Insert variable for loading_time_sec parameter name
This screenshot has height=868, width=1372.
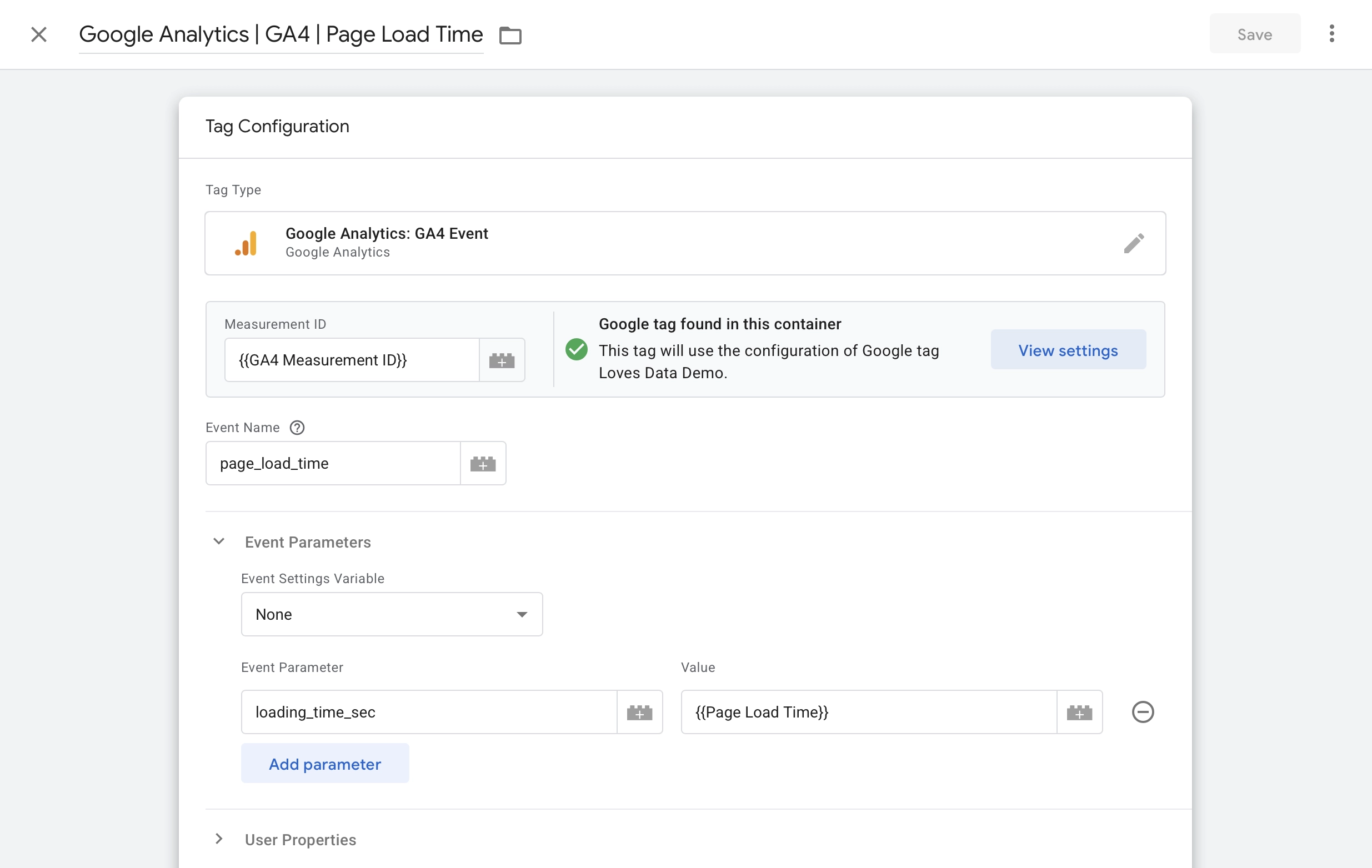pos(639,712)
